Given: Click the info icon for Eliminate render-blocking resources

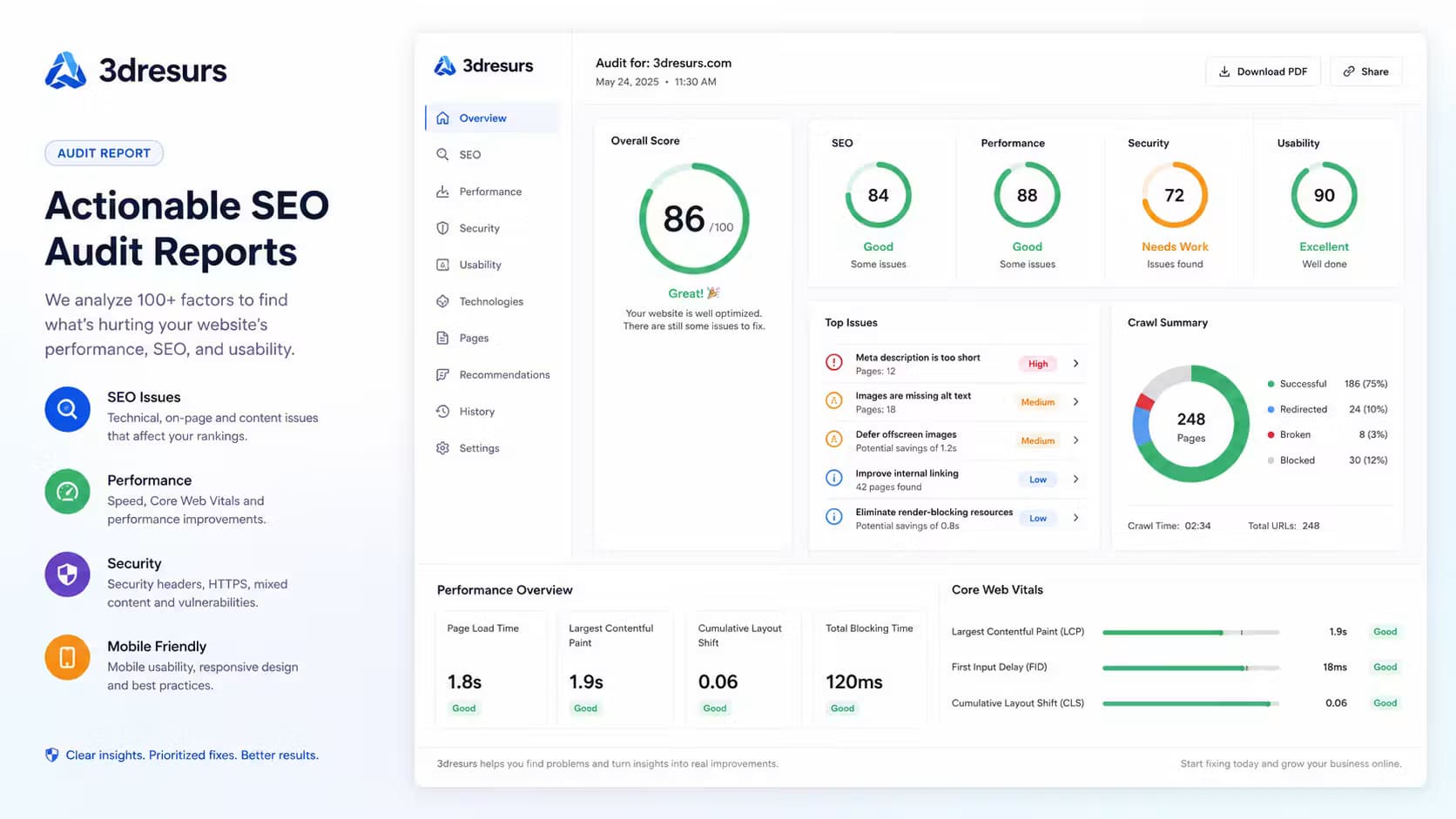Looking at the screenshot, I should tap(833, 517).
